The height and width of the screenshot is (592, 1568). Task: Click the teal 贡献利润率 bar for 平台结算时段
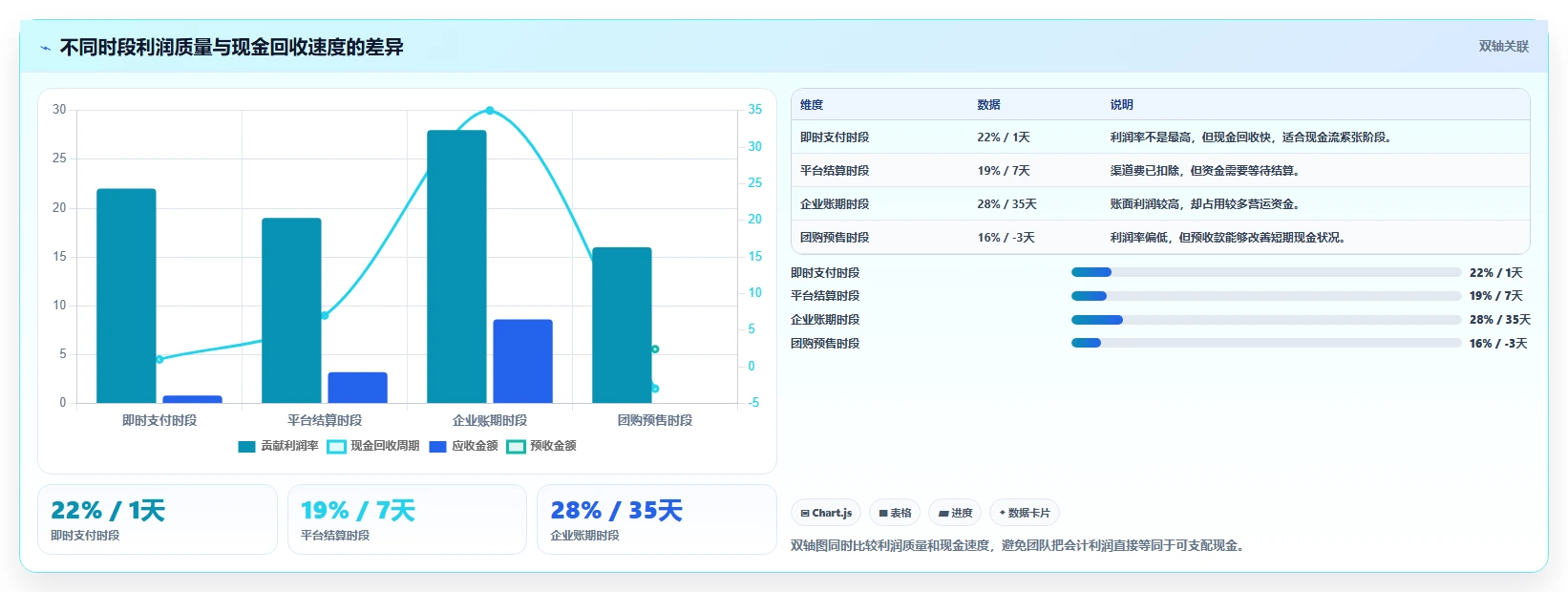tap(291, 310)
